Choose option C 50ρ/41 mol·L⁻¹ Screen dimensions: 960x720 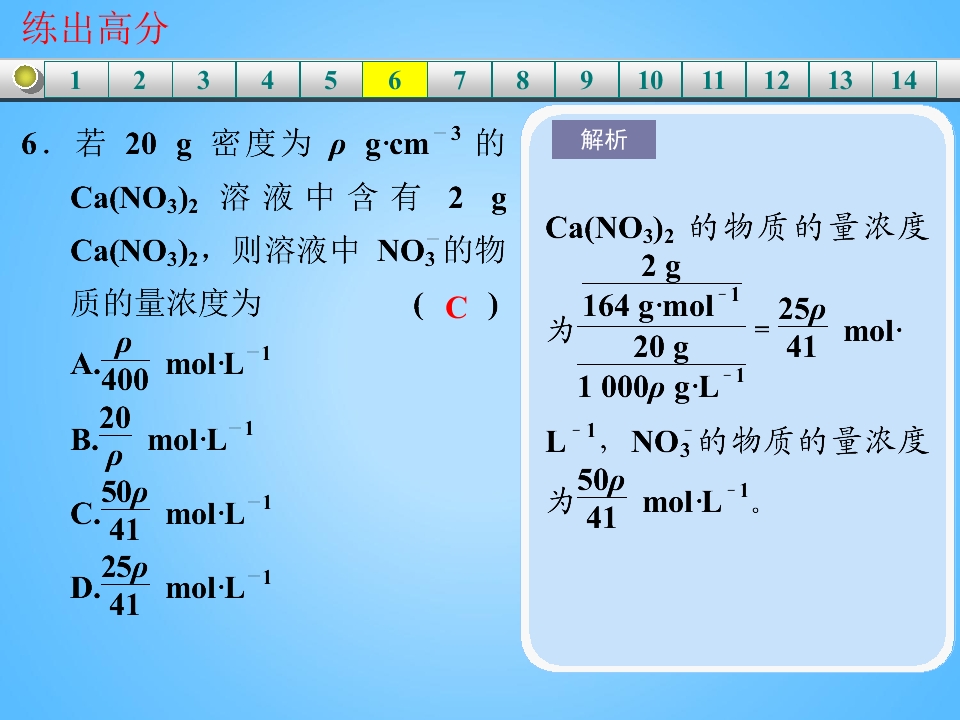pos(170,512)
